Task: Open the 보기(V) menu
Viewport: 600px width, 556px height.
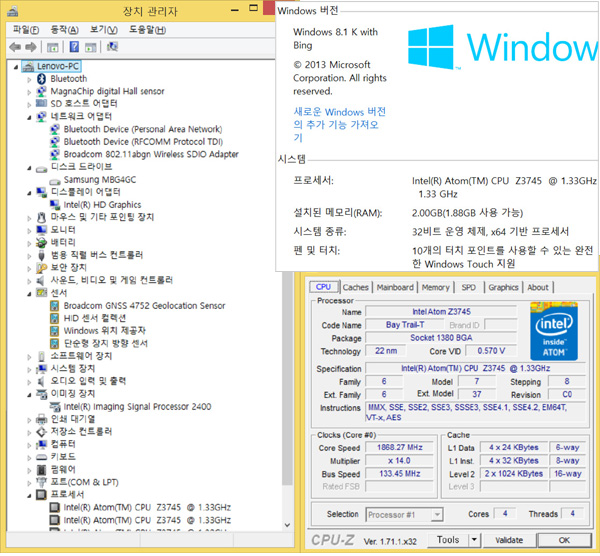Action: click(x=103, y=30)
